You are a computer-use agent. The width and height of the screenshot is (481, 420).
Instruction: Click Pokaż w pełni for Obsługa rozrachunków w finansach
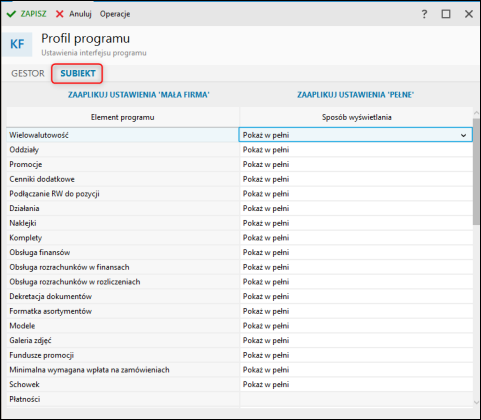266,267
